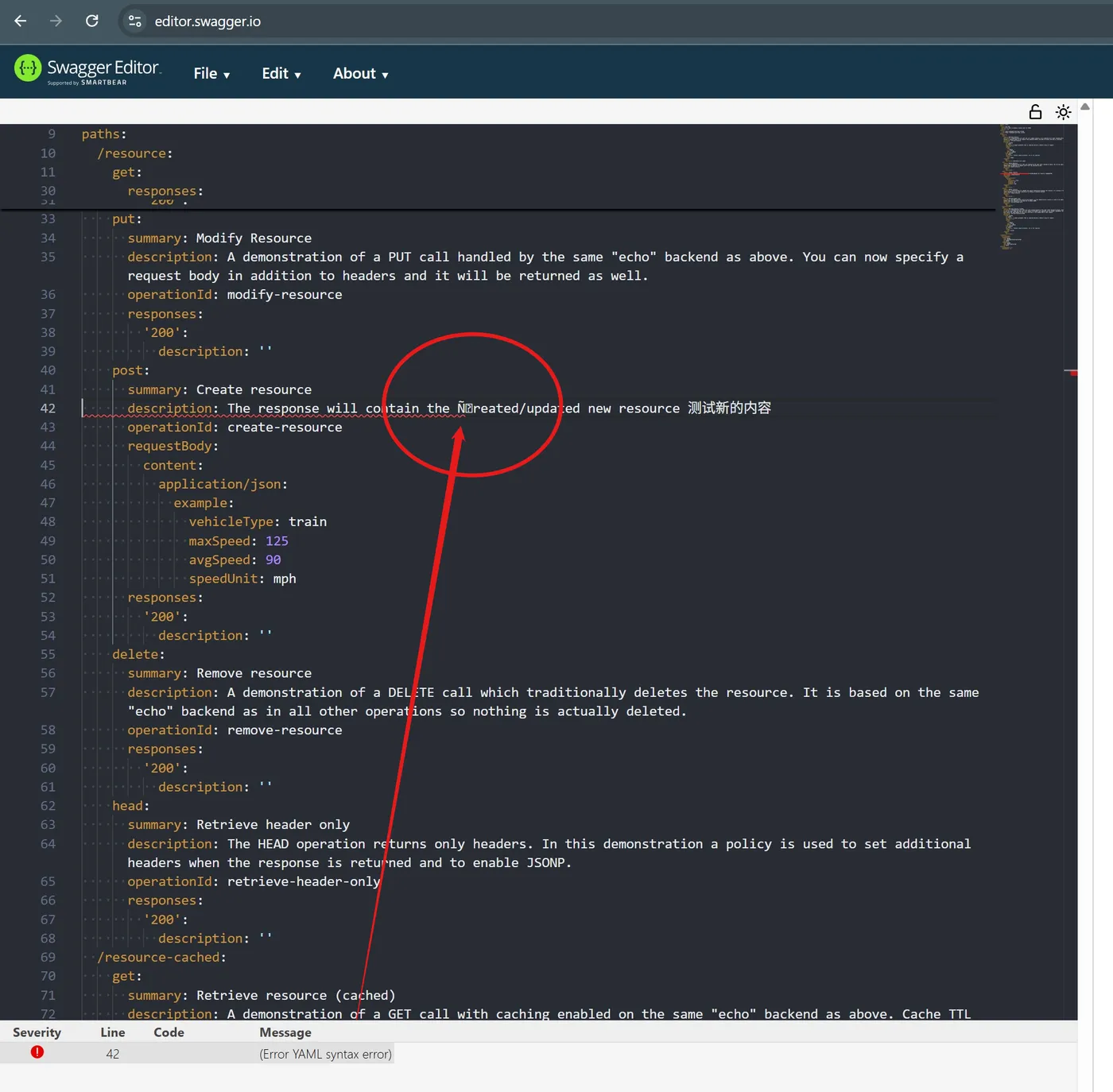
Task: Click the 'put:' key on line 33
Action: [x=127, y=219]
